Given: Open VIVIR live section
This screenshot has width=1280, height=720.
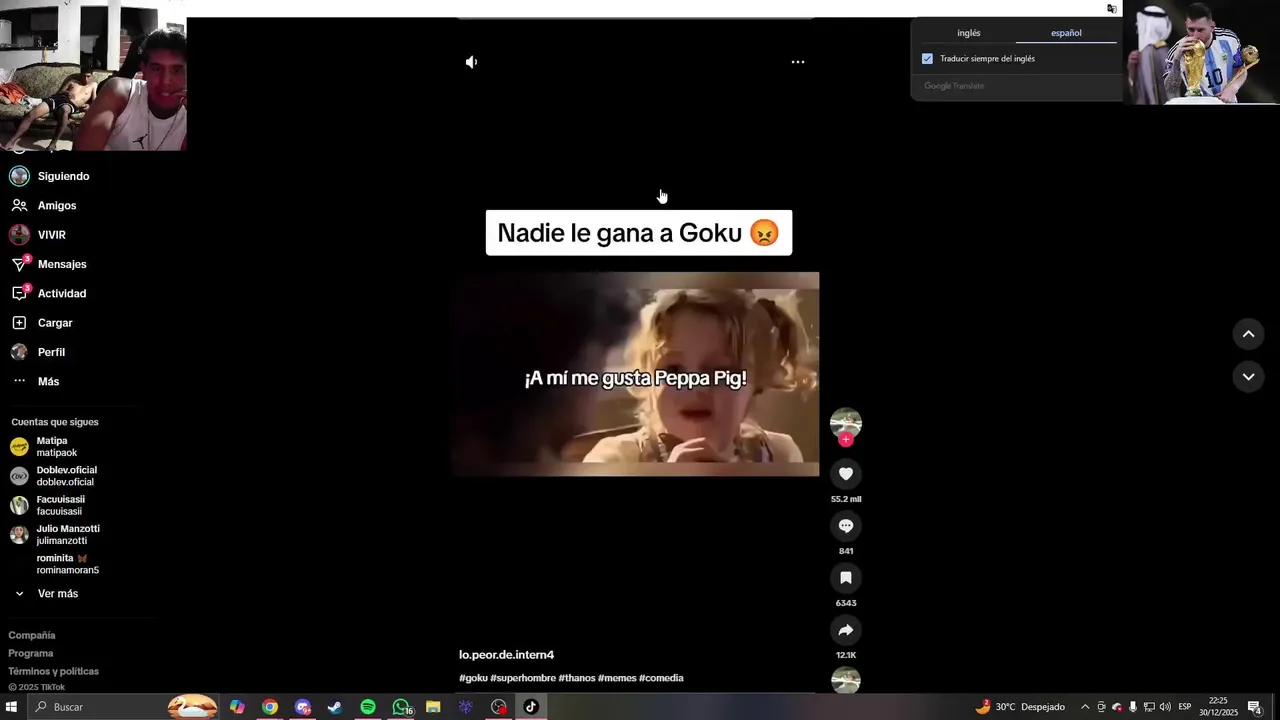Looking at the screenshot, I should [38, 235].
